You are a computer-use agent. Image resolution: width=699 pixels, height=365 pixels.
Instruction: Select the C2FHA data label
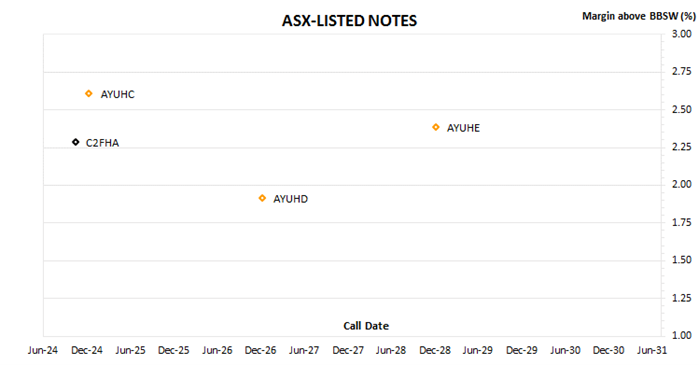[x=103, y=143]
